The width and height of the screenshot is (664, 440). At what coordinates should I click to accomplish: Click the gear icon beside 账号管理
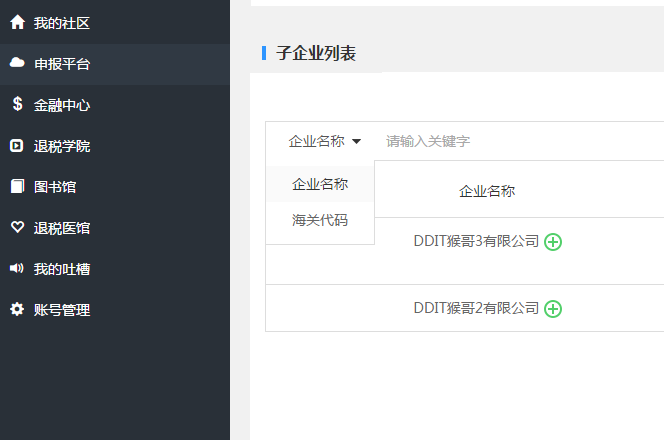17,310
